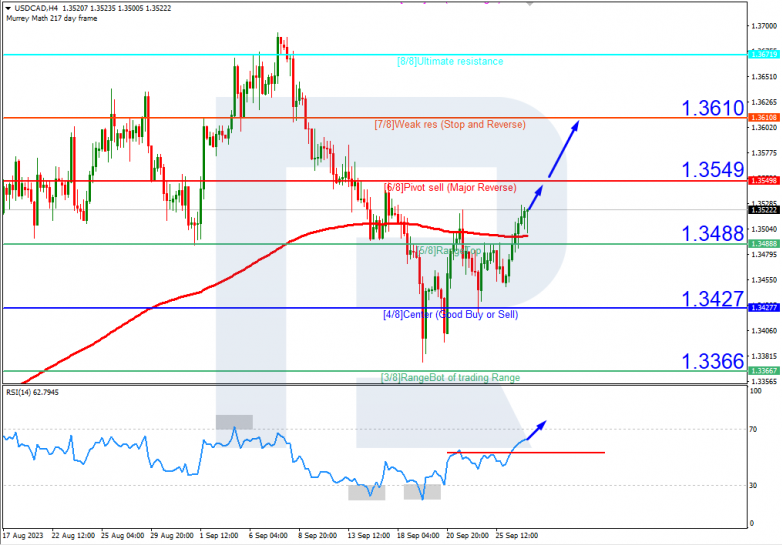The height and width of the screenshot is (545, 782).
Task: Click the large 1.3427 level annotation
Action: coord(713,299)
